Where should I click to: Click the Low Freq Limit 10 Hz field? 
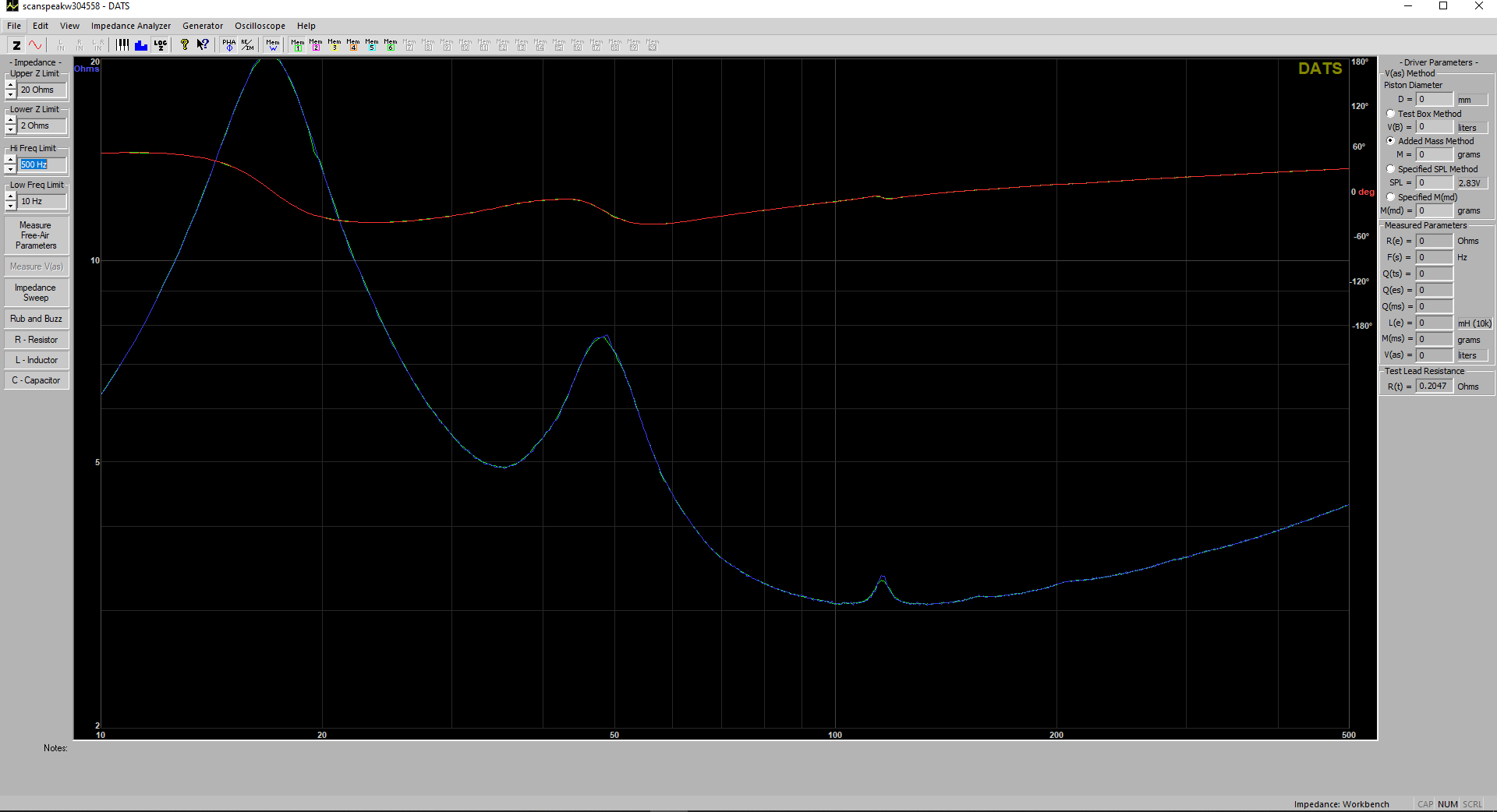(x=43, y=201)
